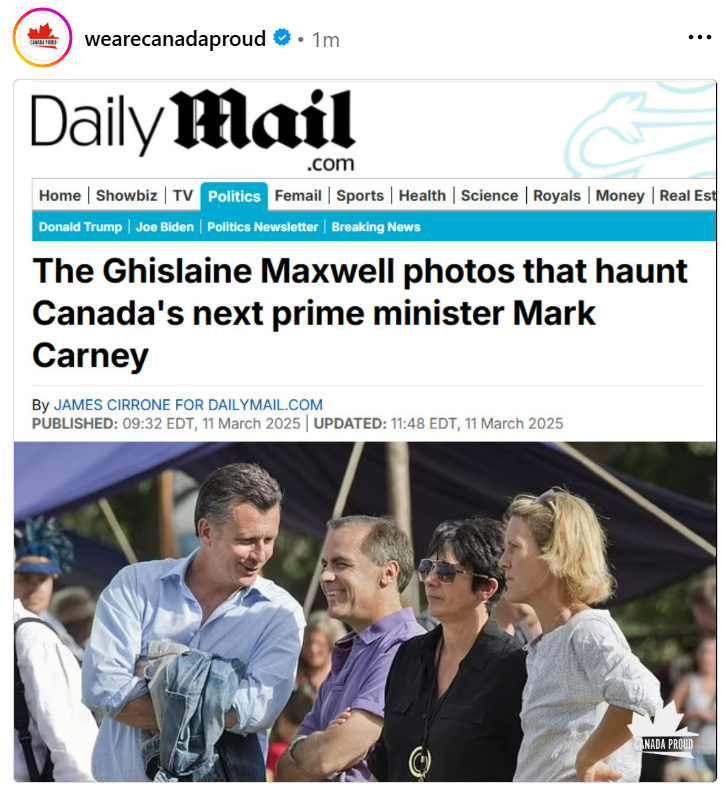Image resolution: width=727 pixels, height=793 pixels.
Task: Go to the Home menu item
Action: (x=60, y=196)
